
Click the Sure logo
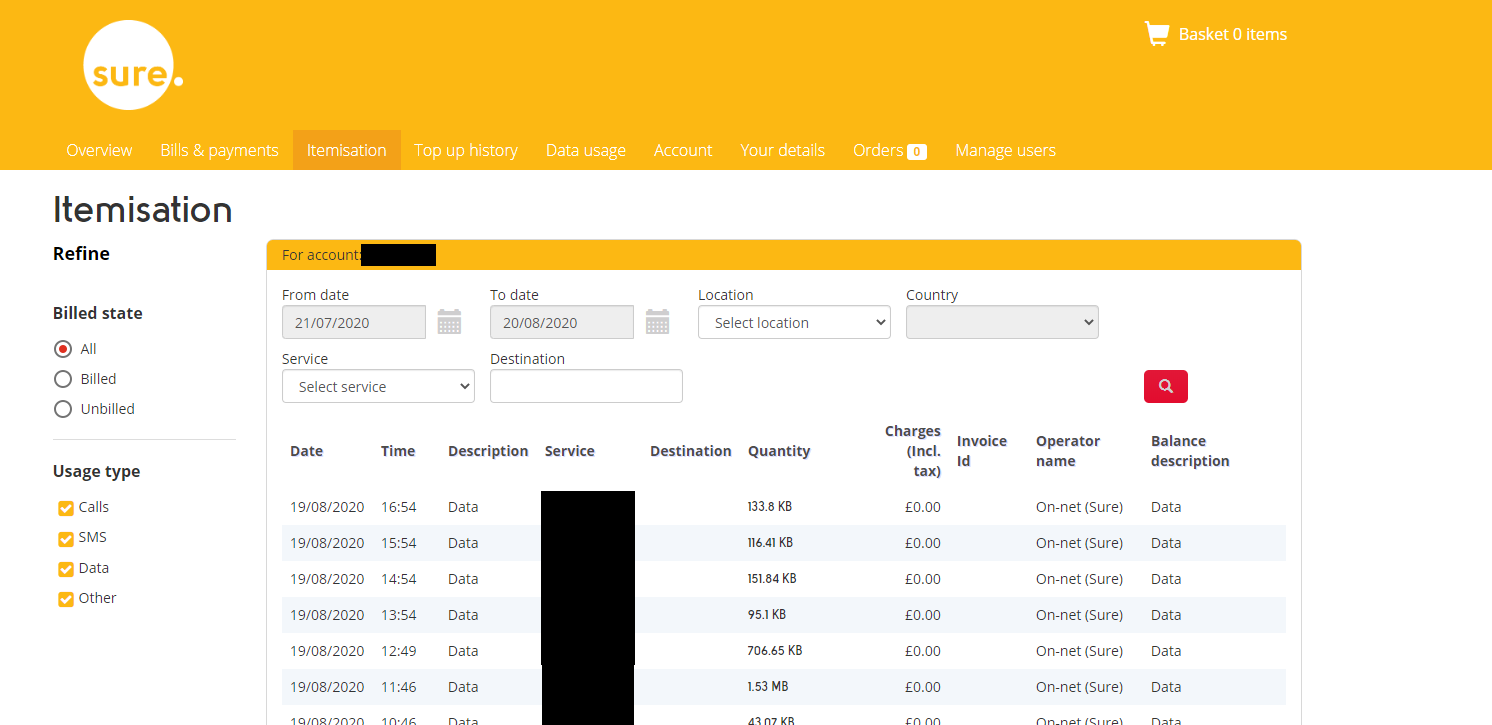[x=130, y=66]
